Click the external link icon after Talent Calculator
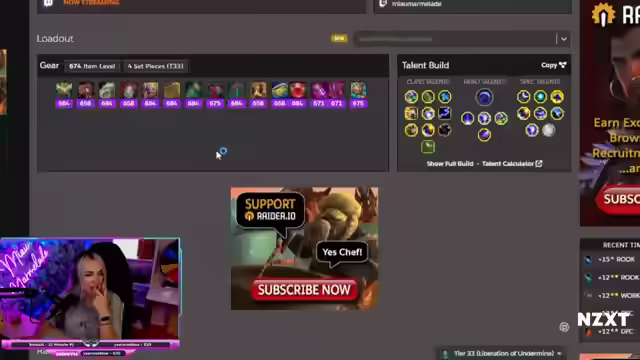This screenshot has height=360, width=640. pos(539,164)
